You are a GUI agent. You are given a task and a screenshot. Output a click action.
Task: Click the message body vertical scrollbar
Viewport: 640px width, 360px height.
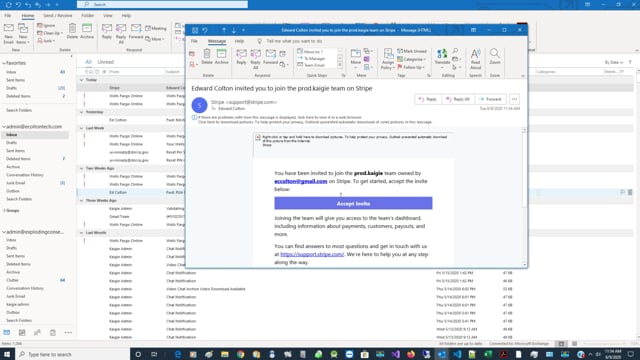(x=524, y=197)
